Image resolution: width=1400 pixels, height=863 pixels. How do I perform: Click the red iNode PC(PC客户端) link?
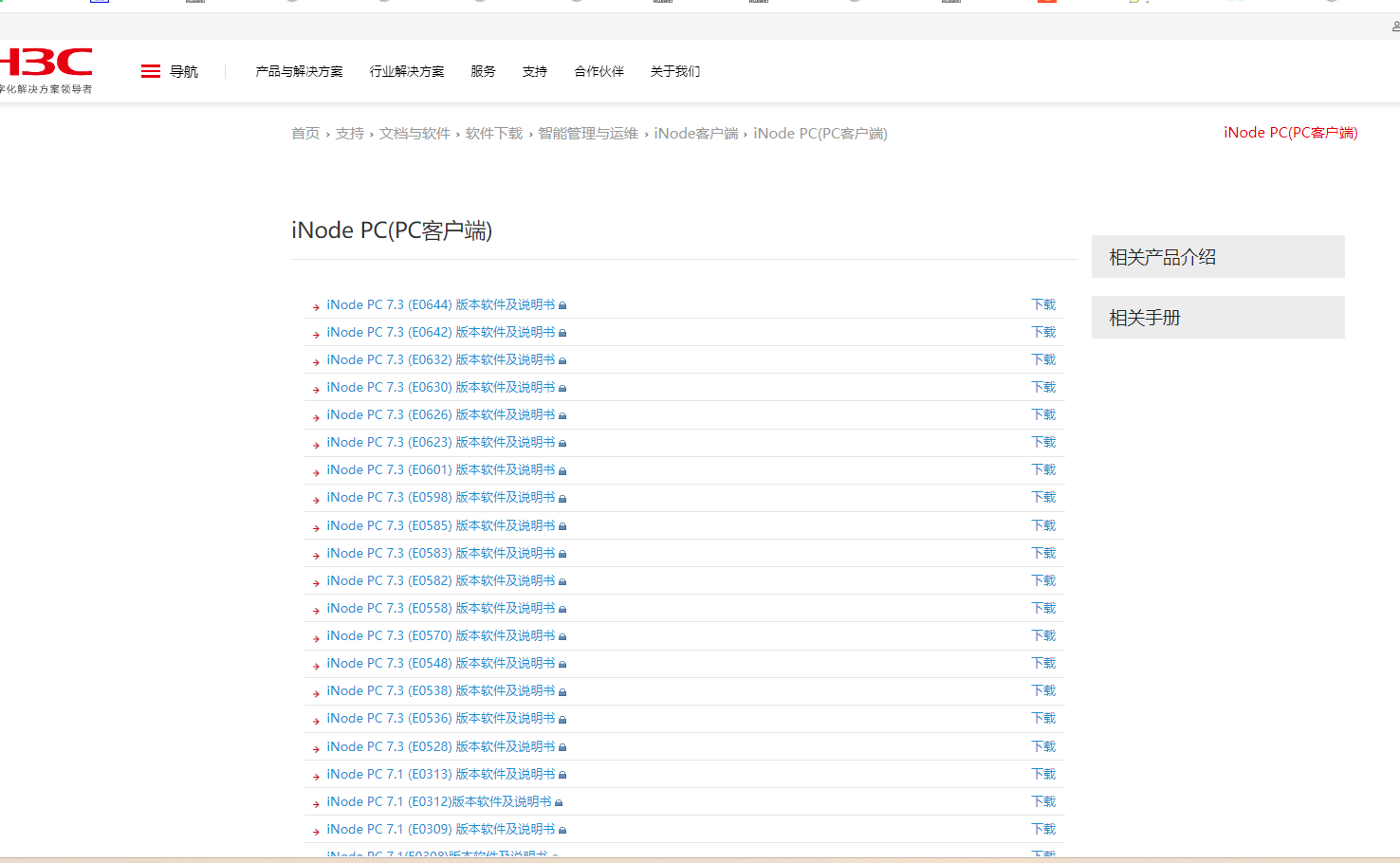click(x=1291, y=133)
